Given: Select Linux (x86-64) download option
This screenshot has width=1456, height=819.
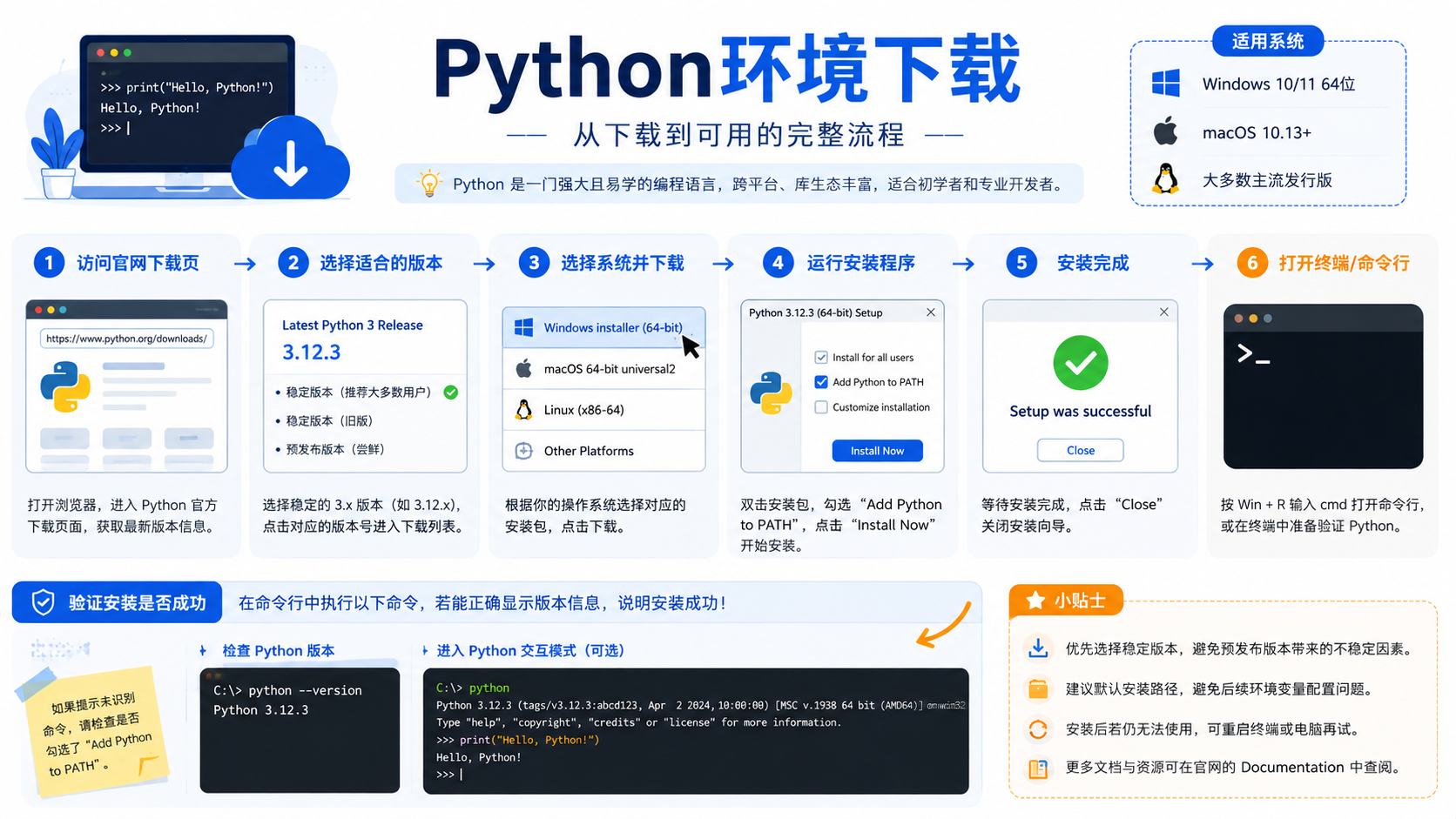Looking at the screenshot, I should (603, 410).
